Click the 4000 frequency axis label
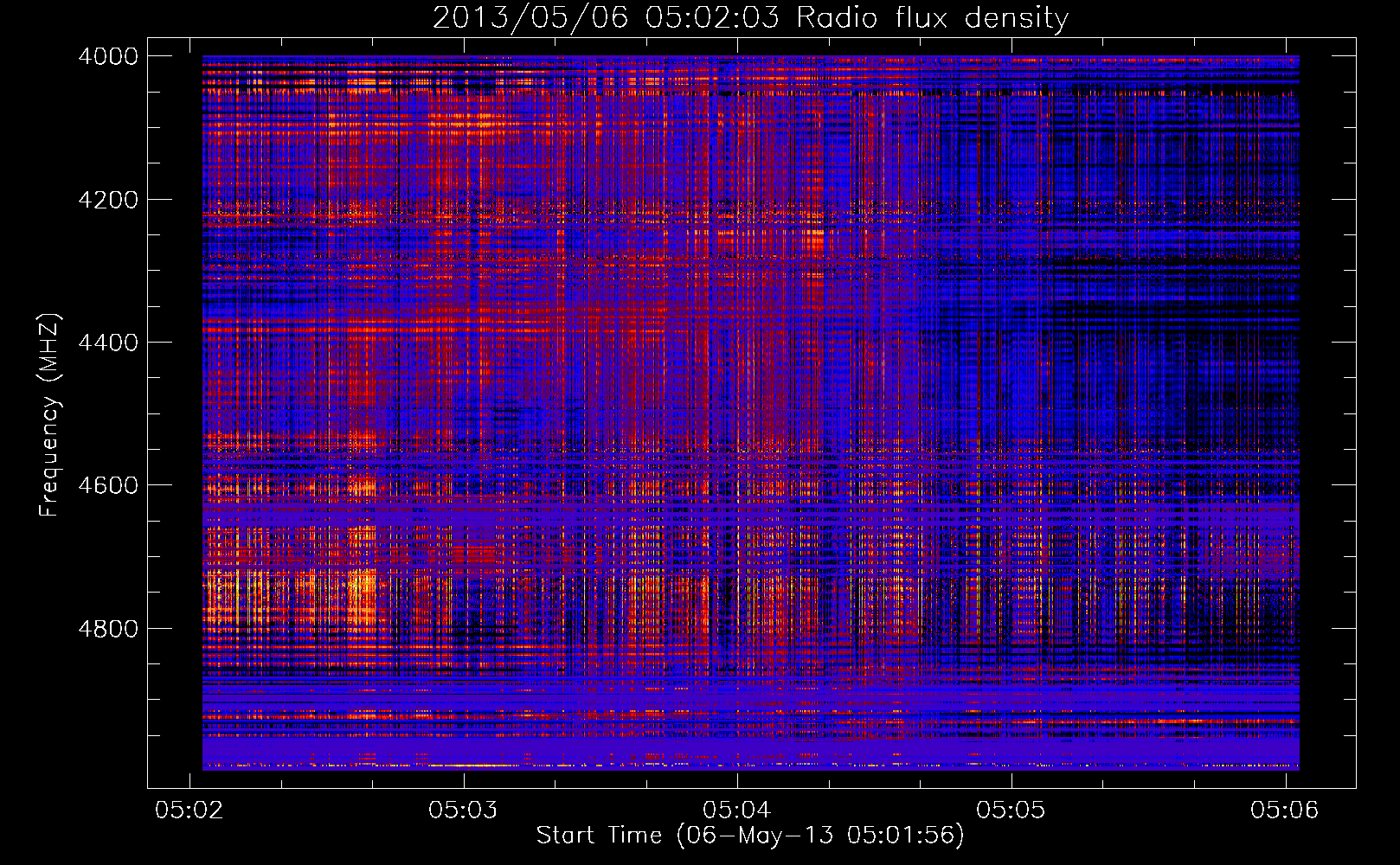The height and width of the screenshot is (865, 1400). coord(108,56)
